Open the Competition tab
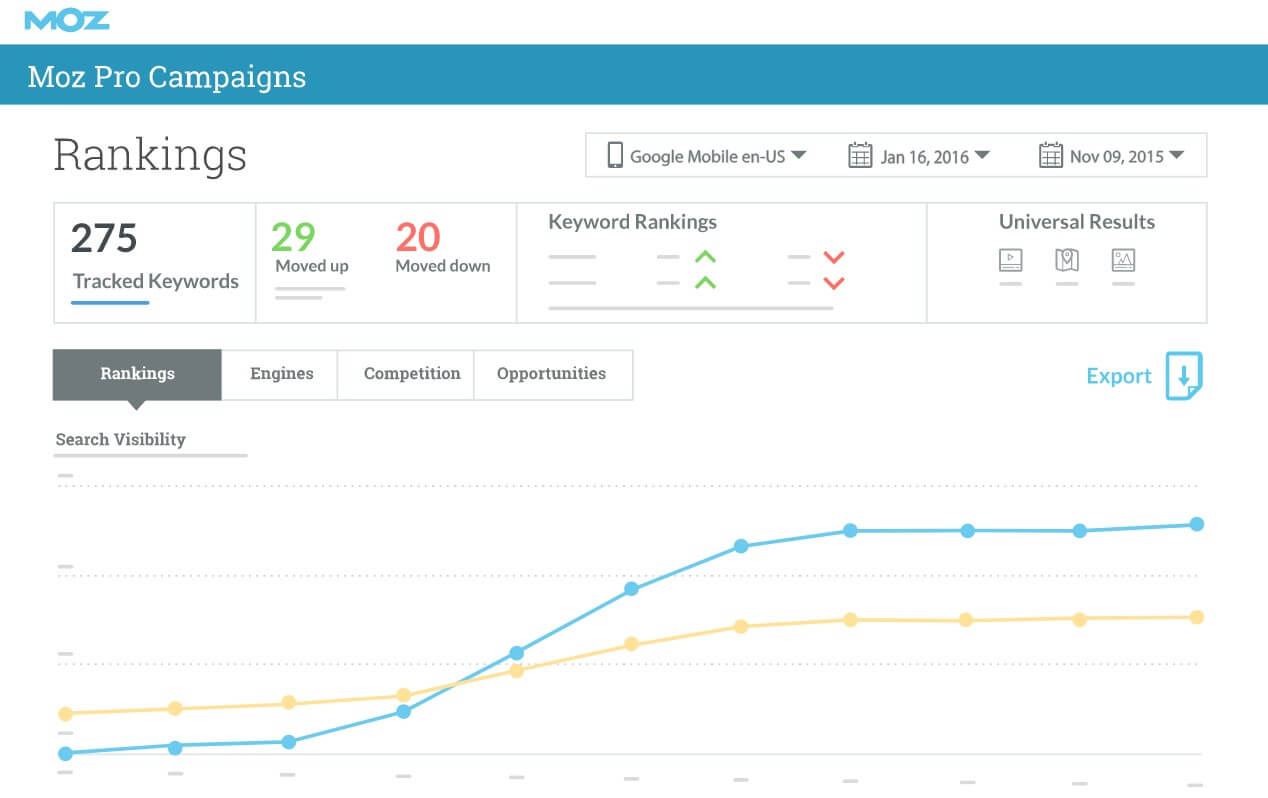The image size is (1268, 798). click(x=412, y=374)
